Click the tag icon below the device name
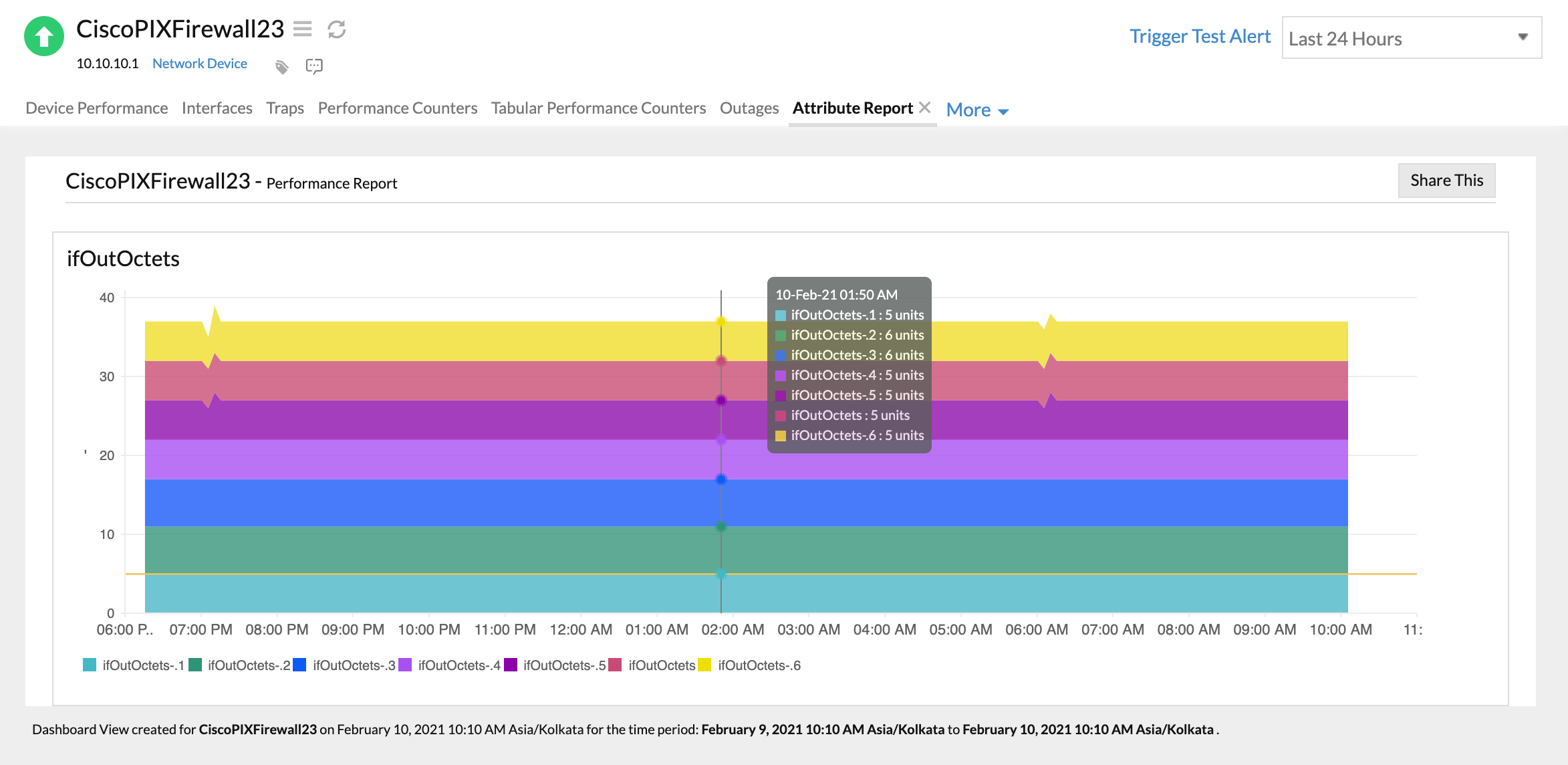This screenshot has height=765, width=1568. [281, 66]
